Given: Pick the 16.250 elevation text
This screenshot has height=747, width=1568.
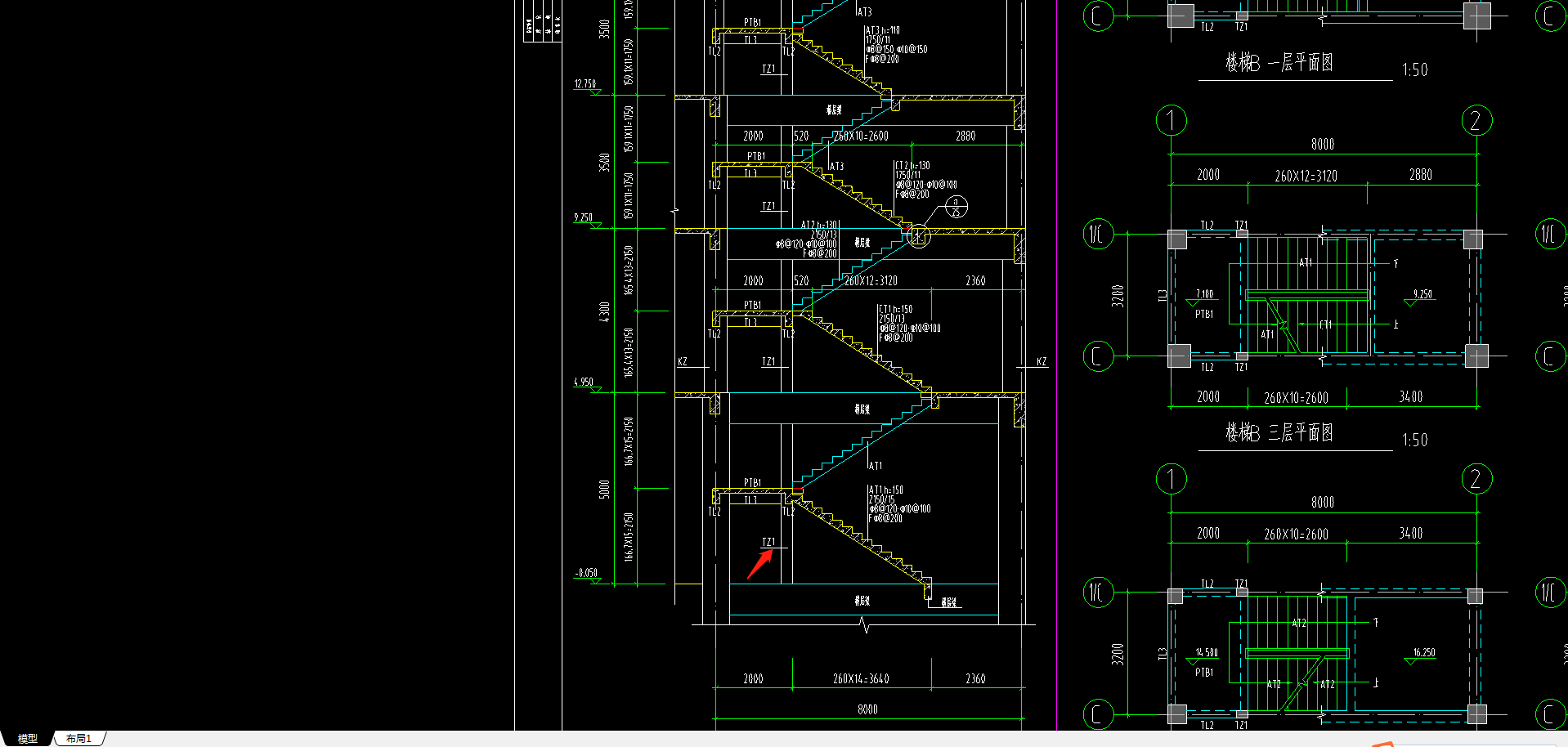Looking at the screenshot, I should [x=1424, y=653].
